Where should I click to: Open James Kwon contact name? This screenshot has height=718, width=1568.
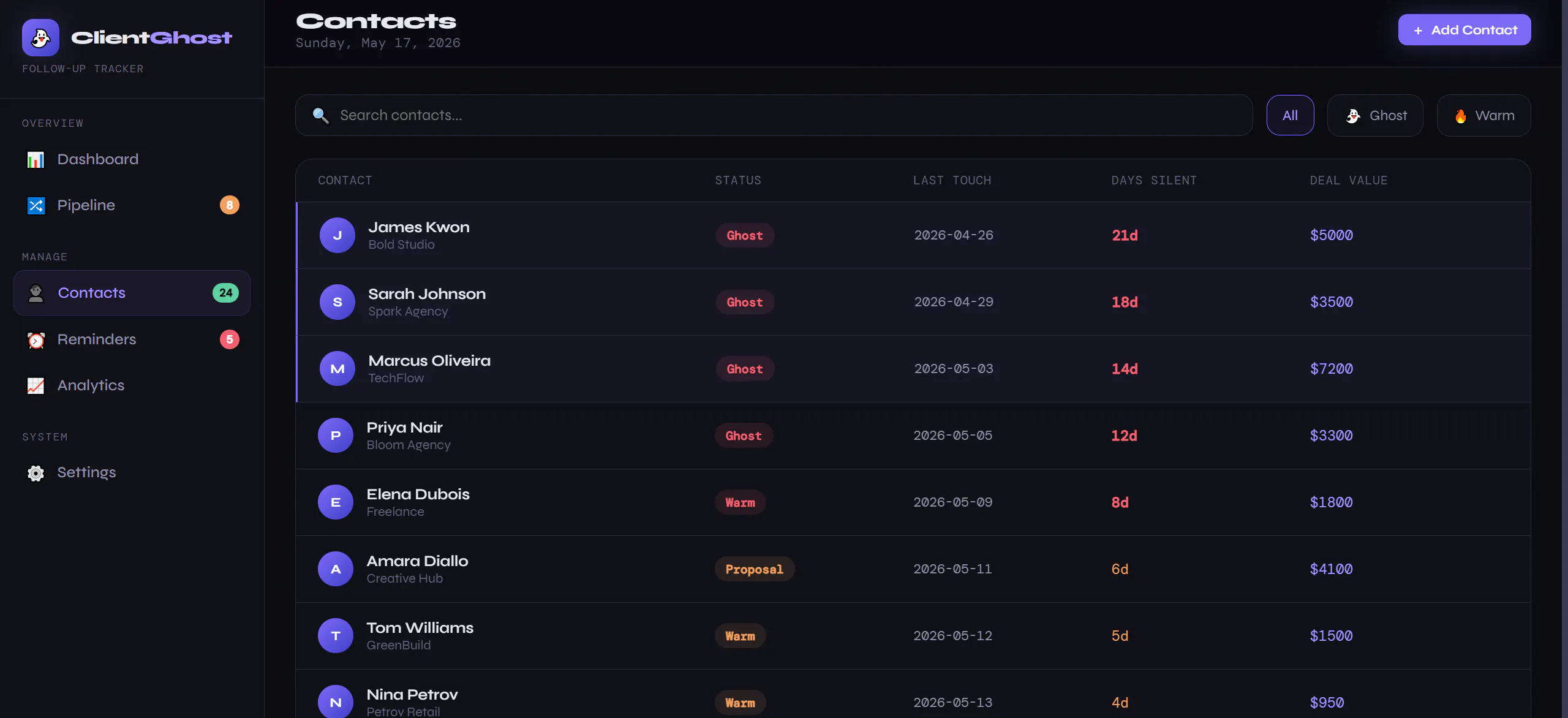pos(419,227)
